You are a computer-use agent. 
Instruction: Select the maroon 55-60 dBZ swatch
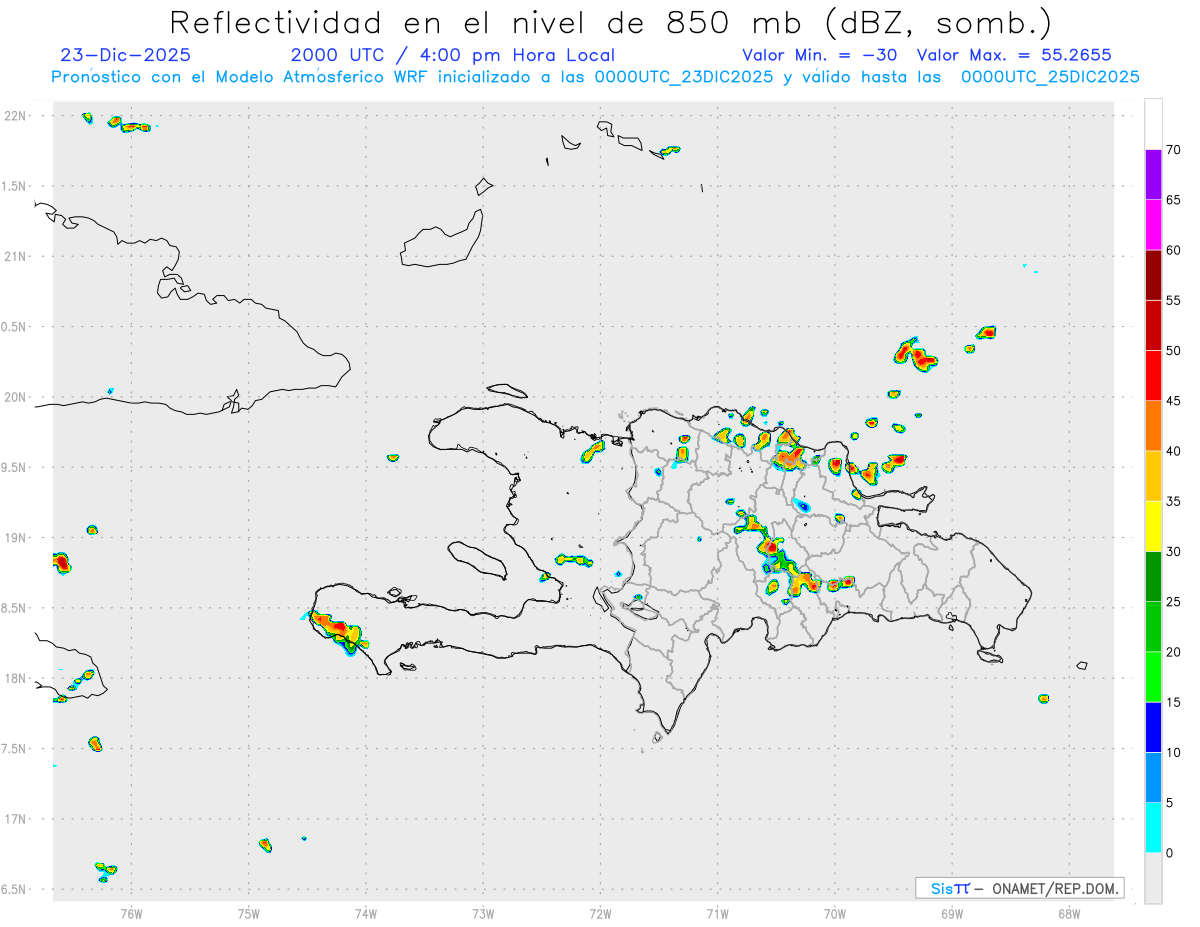point(1153,275)
